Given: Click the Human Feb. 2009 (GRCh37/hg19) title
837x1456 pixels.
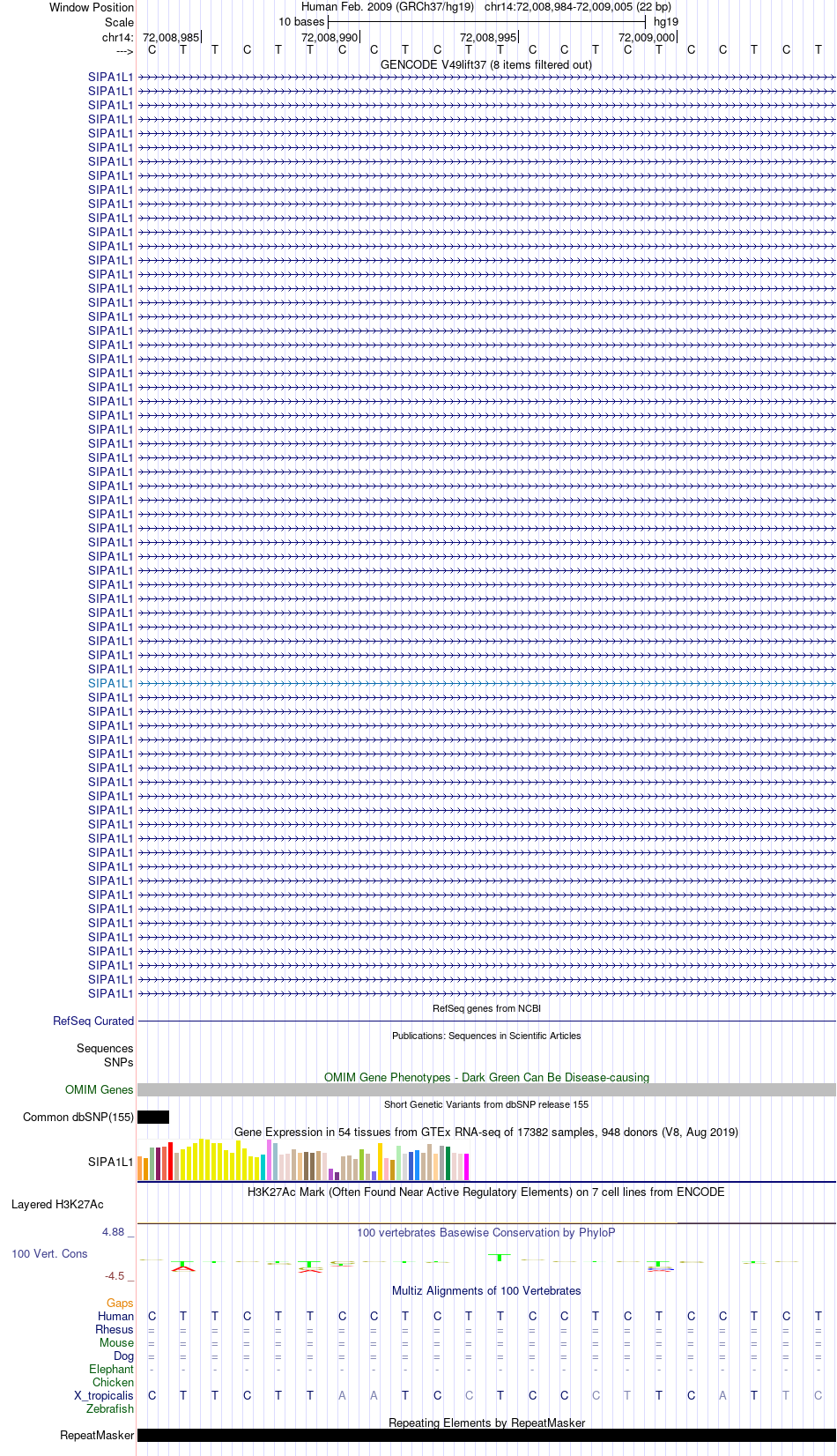Looking at the screenshot, I should pos(388,7).
